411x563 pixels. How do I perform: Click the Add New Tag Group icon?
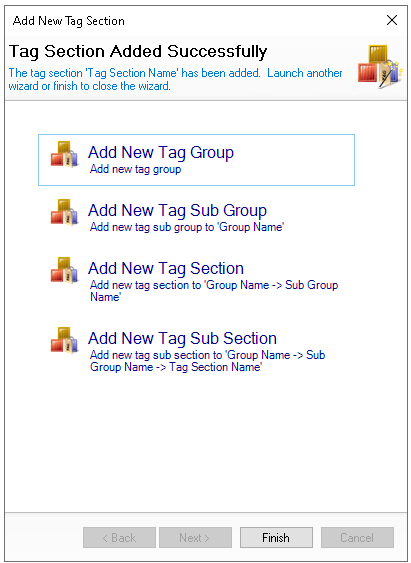tap(64, 154)
